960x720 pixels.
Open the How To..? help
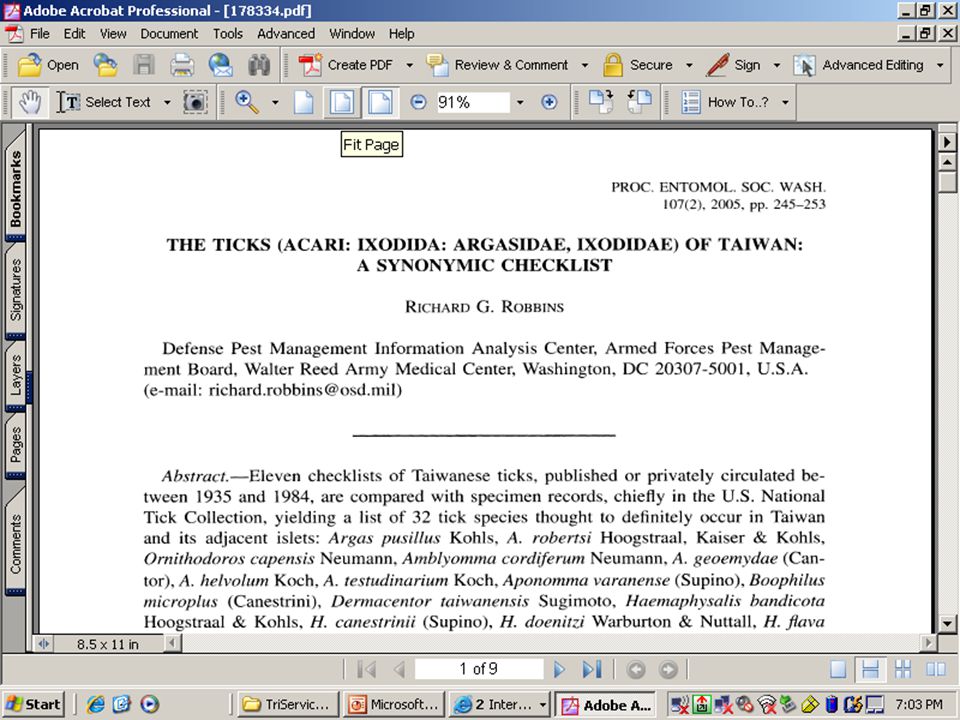point(725,102)
